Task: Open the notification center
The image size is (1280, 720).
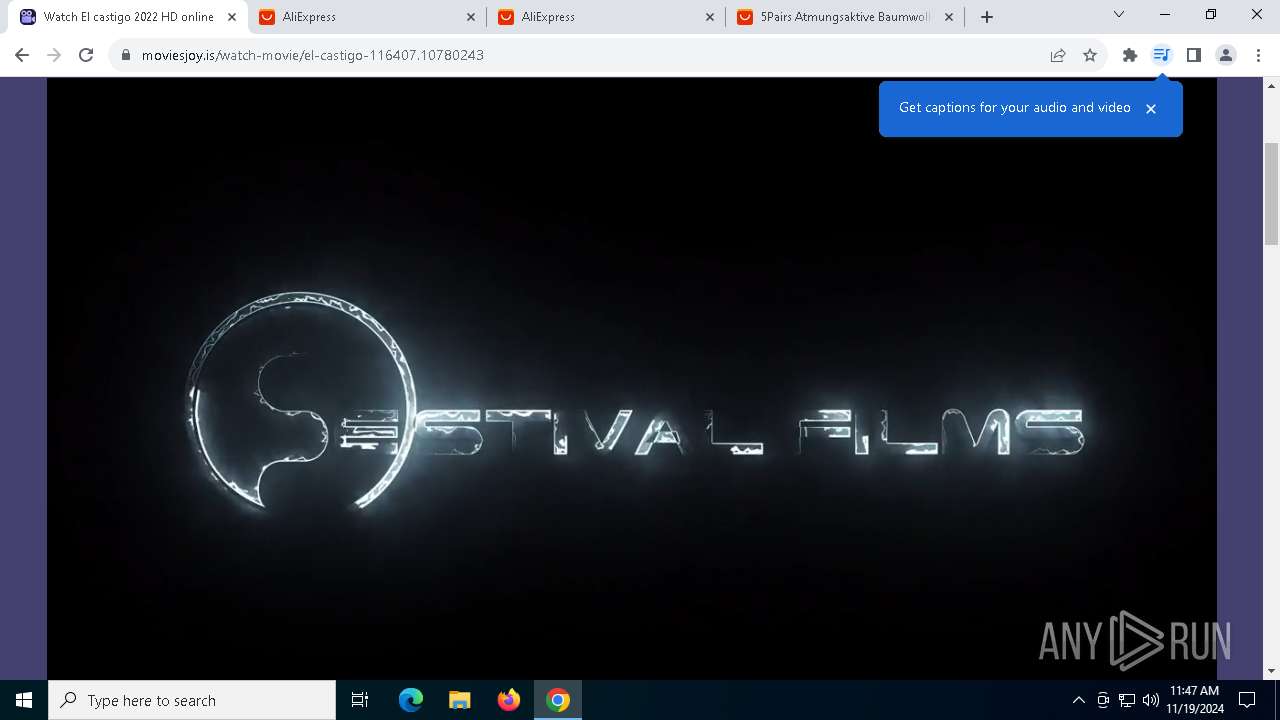Action: 1248,700
